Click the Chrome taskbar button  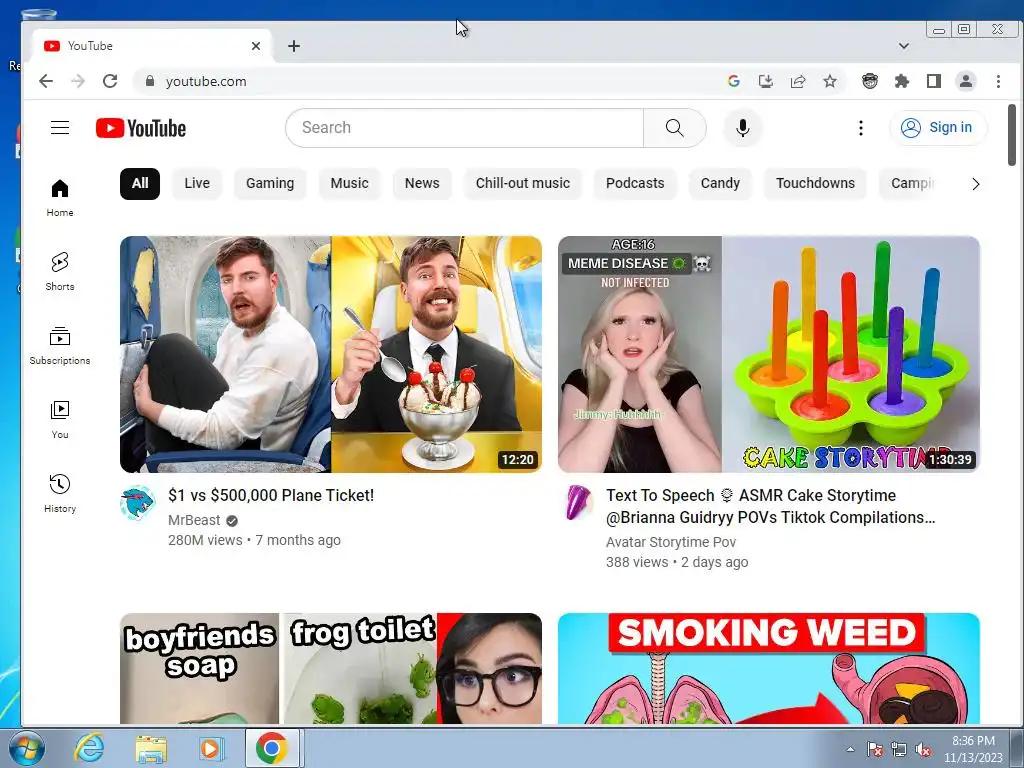click(x=272, y=748)
